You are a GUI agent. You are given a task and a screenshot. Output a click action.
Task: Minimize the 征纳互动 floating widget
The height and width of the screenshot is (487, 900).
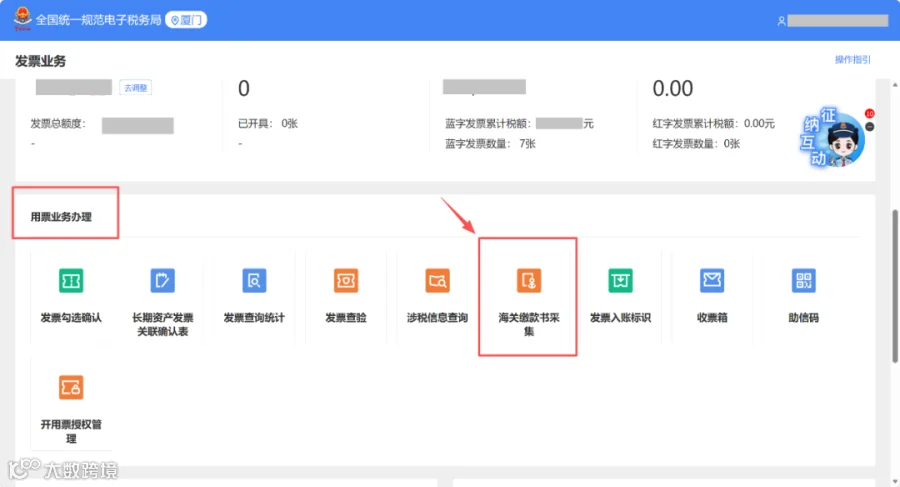click(870, 127)
